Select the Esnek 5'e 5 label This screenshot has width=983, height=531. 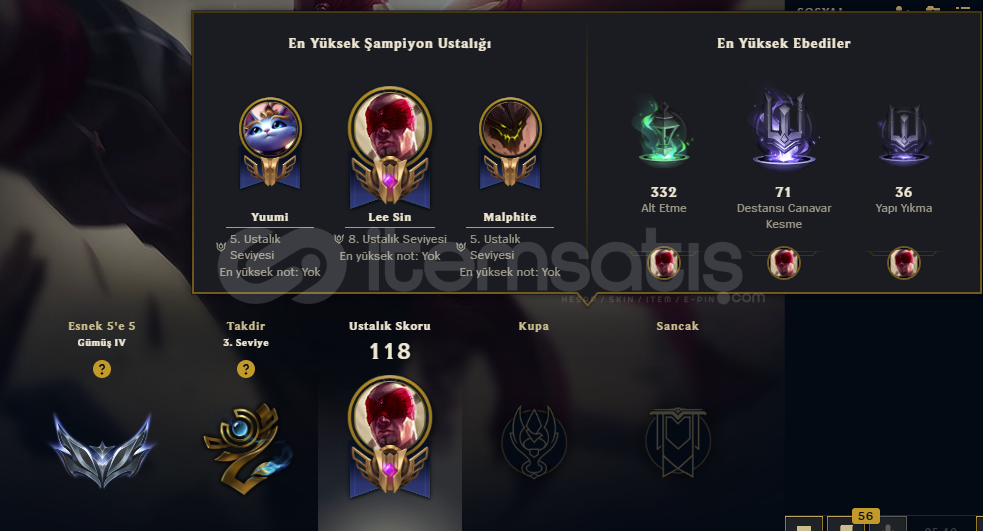click(x=102, y=326)
